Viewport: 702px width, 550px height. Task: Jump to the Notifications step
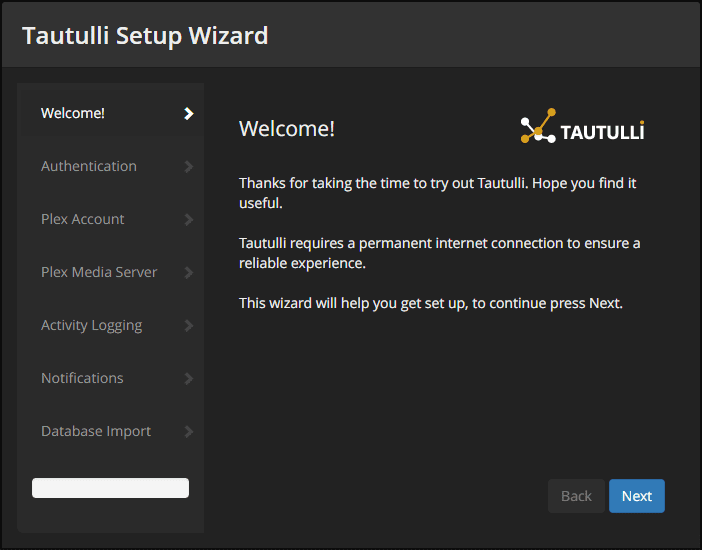tap(82, 378)
